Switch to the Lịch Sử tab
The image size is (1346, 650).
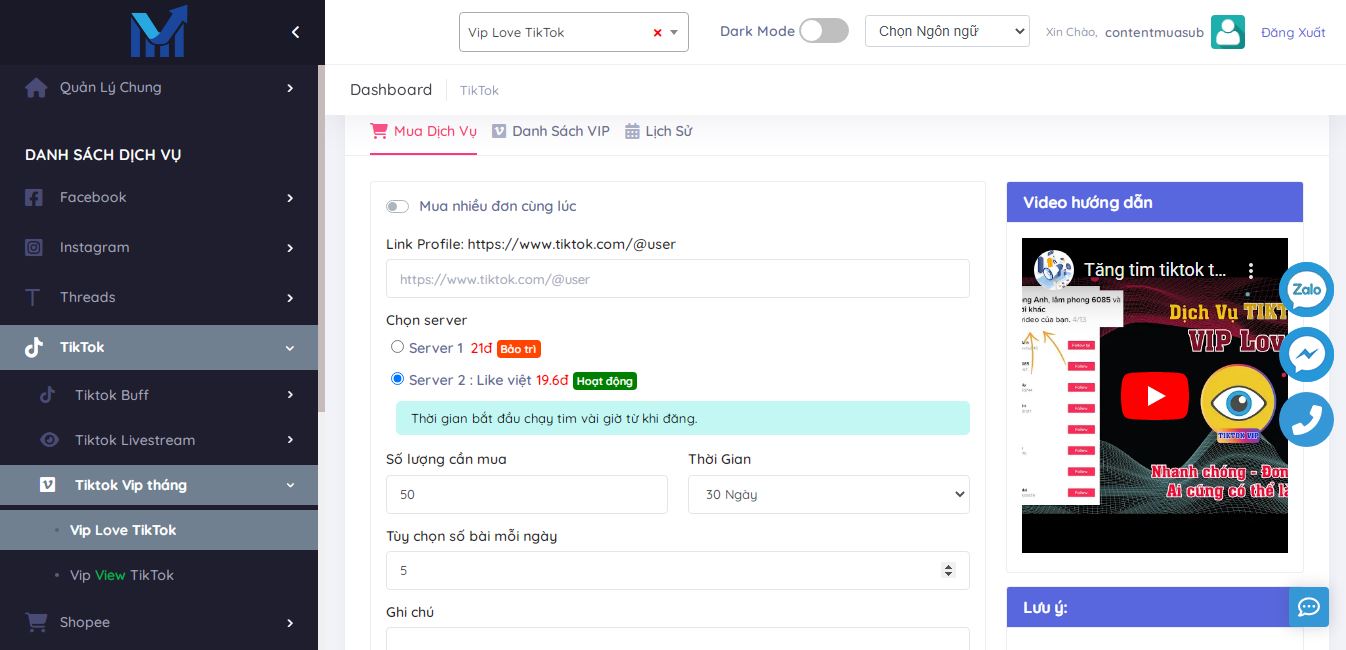point(659,131)
